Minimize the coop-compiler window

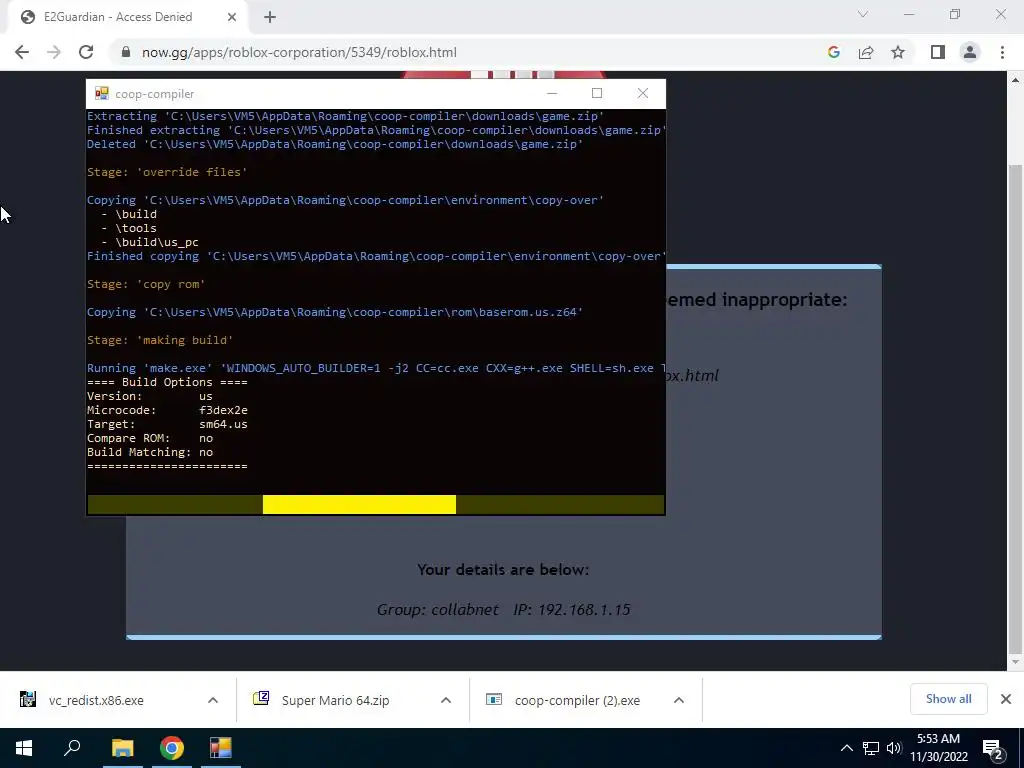click(x=552, y=93)
